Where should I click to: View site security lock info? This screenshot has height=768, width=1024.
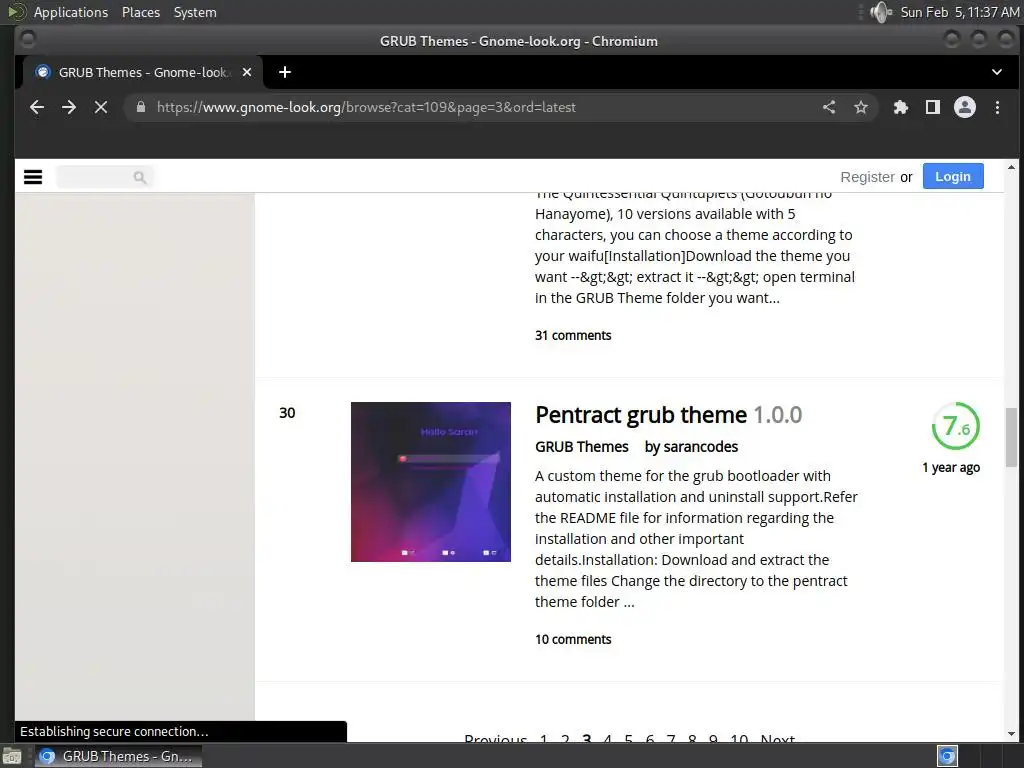click(140, 107)
